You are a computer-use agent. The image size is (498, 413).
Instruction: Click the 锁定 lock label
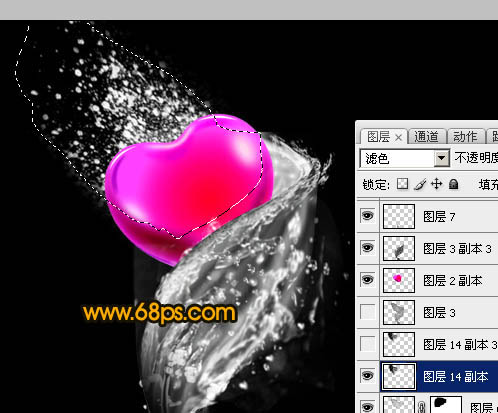tap(376, 184)
